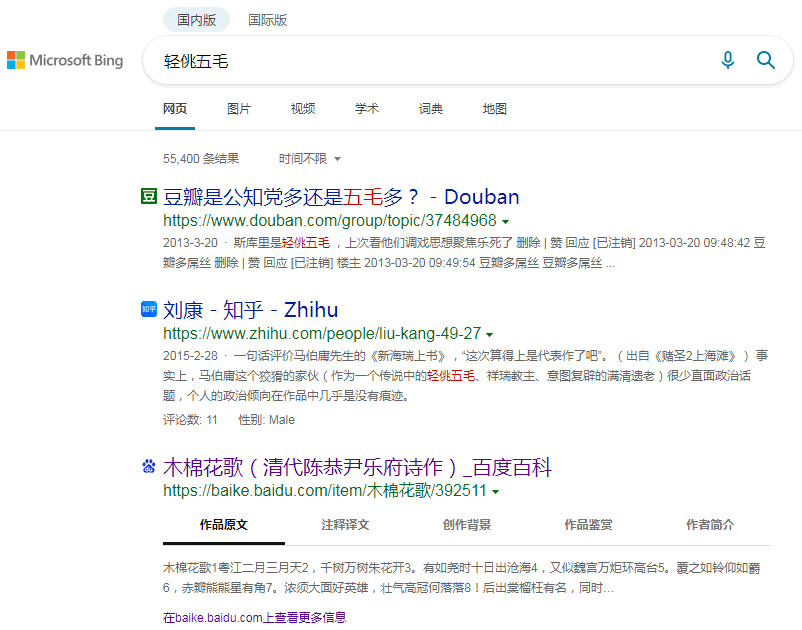802x630 pixels.
Task: Click the Baidu paw favicon
Action: pyautogui.click(x=149, y=466)
